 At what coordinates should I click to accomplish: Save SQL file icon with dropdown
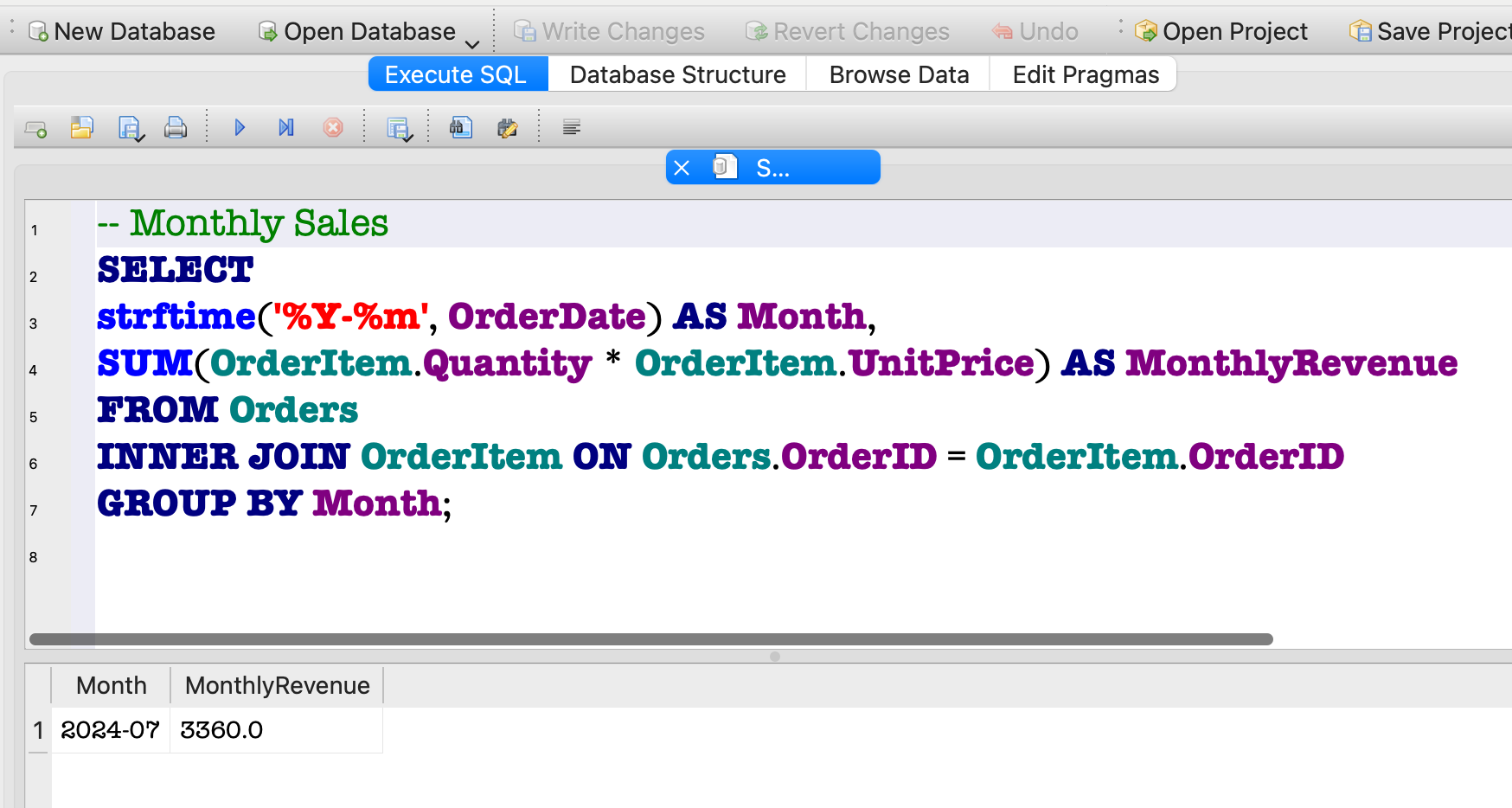tap(131, 129)
